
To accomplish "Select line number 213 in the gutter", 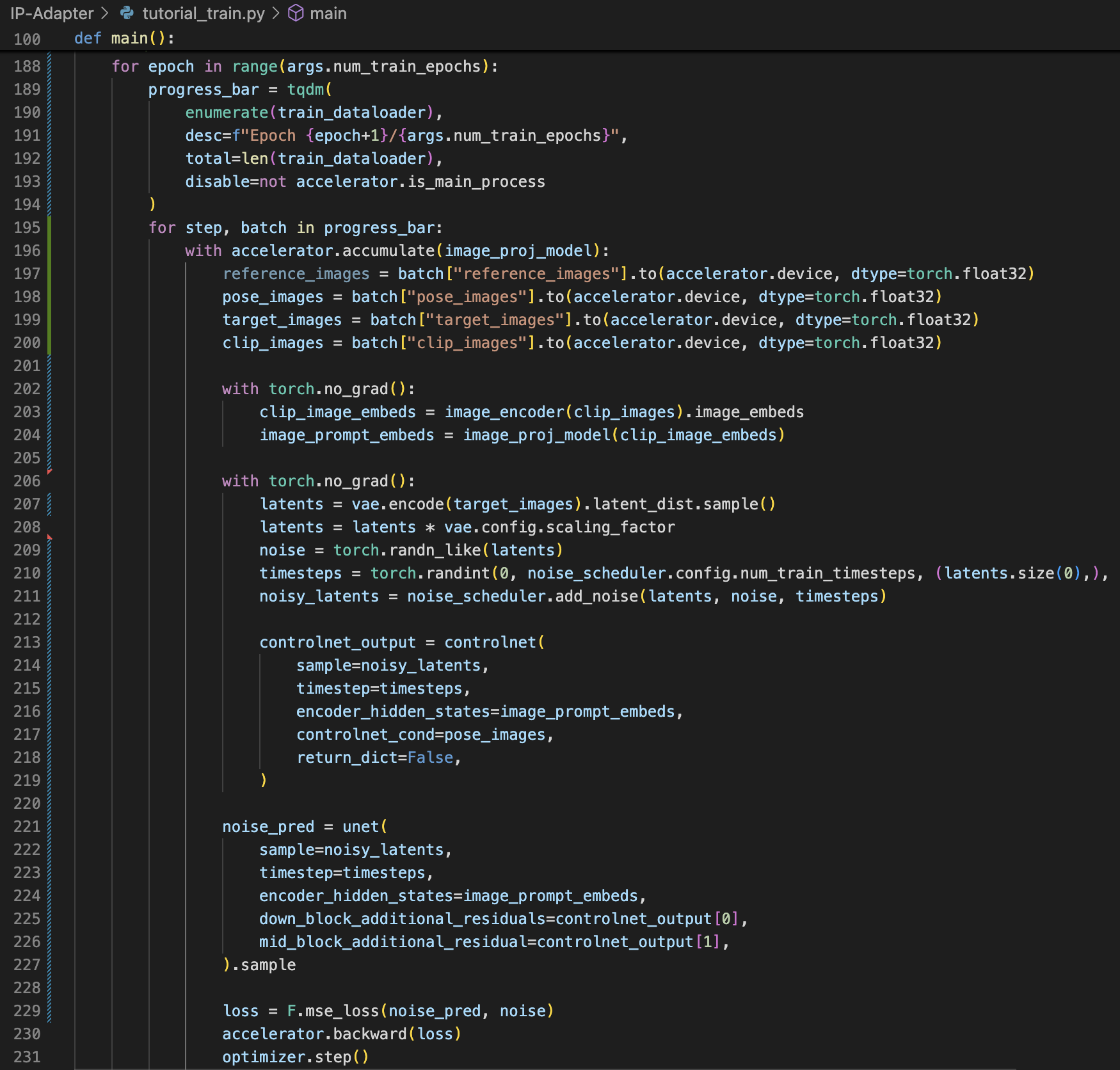I will click(x=27, y=643).
